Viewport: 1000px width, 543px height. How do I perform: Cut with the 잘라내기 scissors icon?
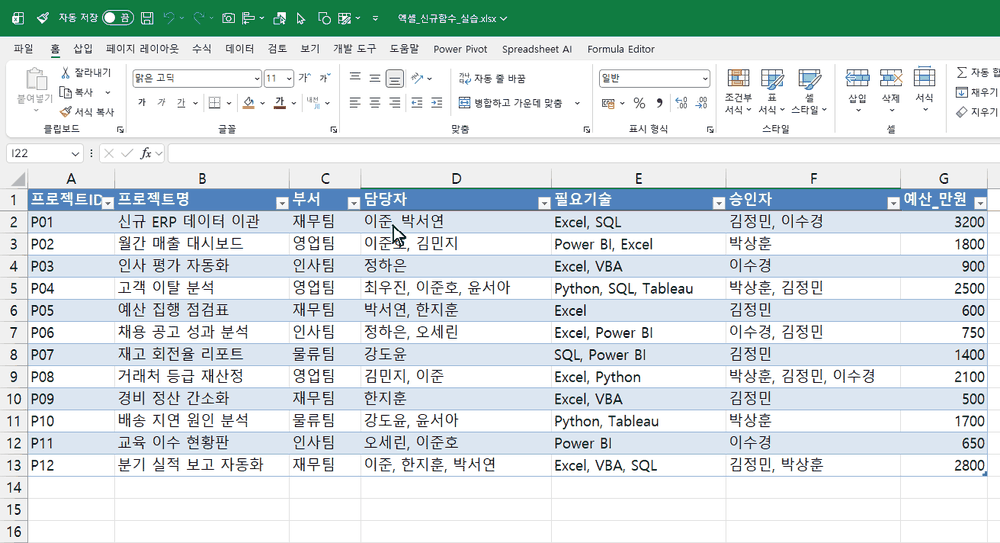point(65,73)
